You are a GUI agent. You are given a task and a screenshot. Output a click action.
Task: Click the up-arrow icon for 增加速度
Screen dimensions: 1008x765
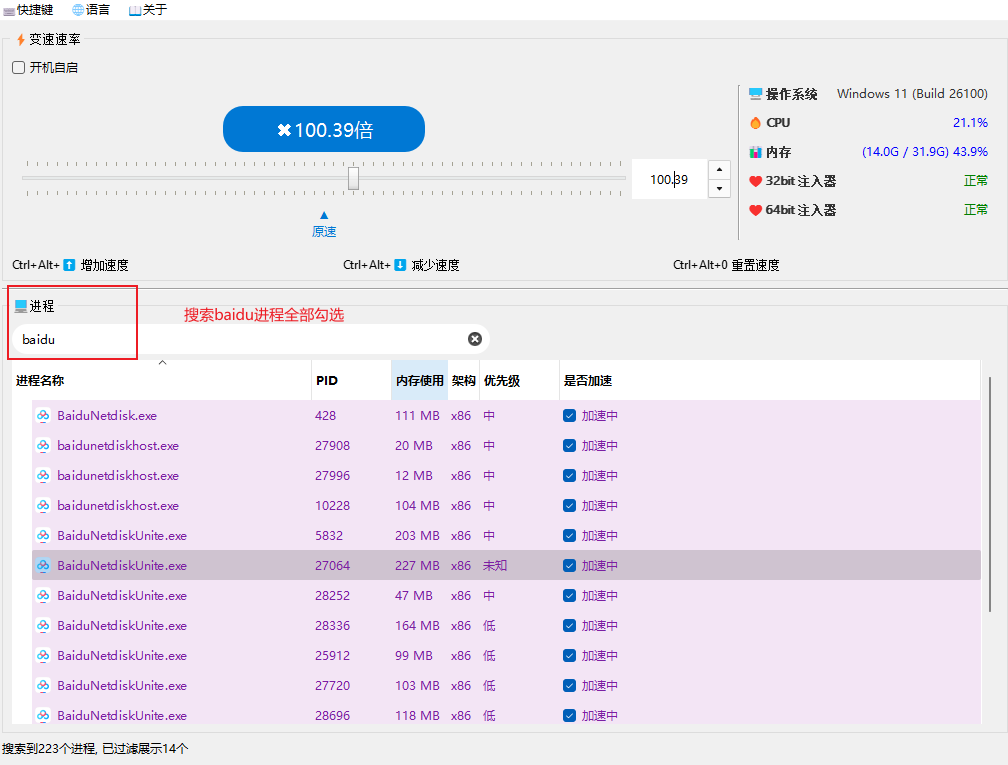click(x=69, y=265)
